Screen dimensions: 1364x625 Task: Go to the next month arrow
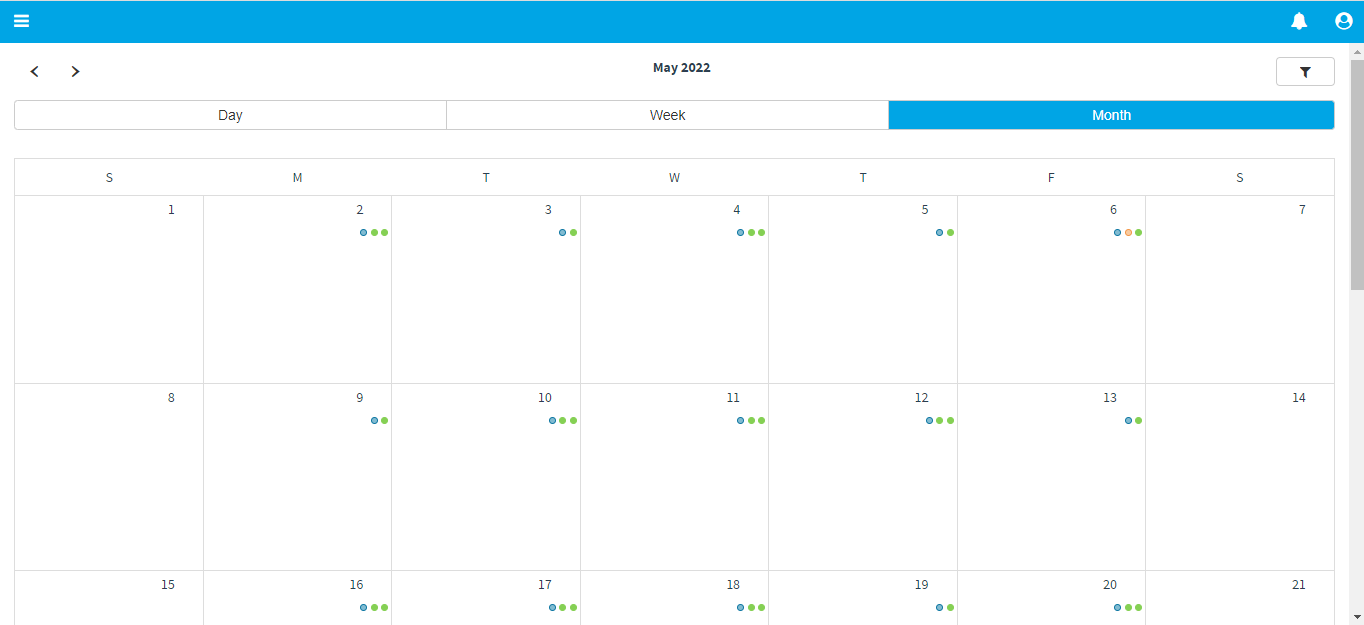click(x=75, y=71)
